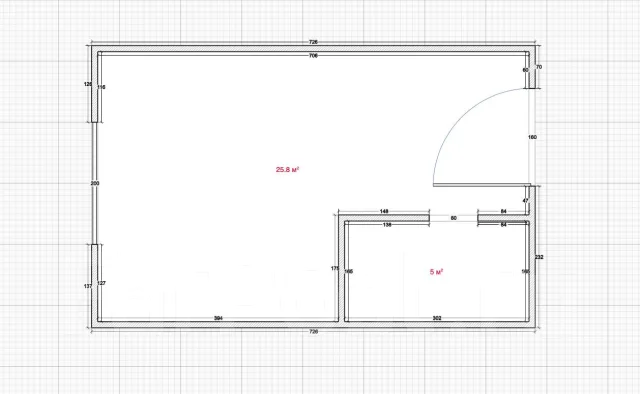
Task: Select the 200 window width dimension
Action: click(x=95, y=183)
